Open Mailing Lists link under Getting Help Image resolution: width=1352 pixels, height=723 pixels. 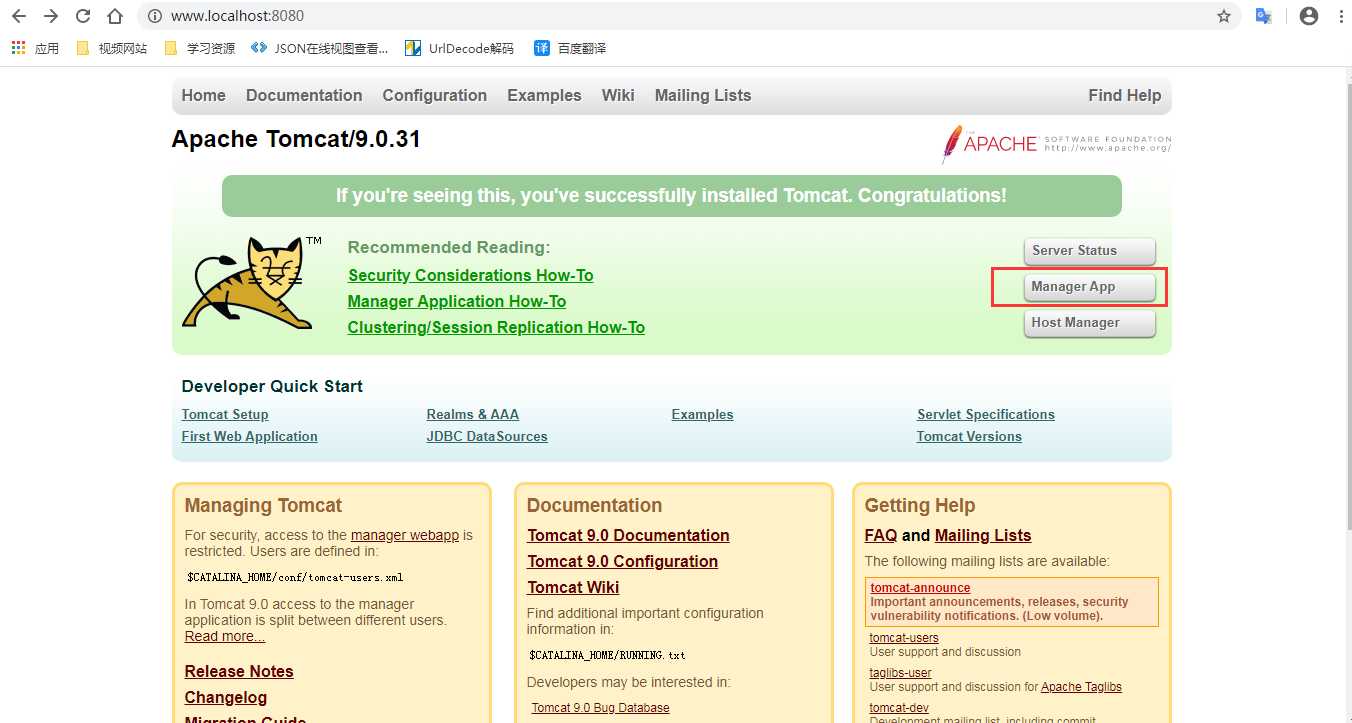tap(983, 535)
